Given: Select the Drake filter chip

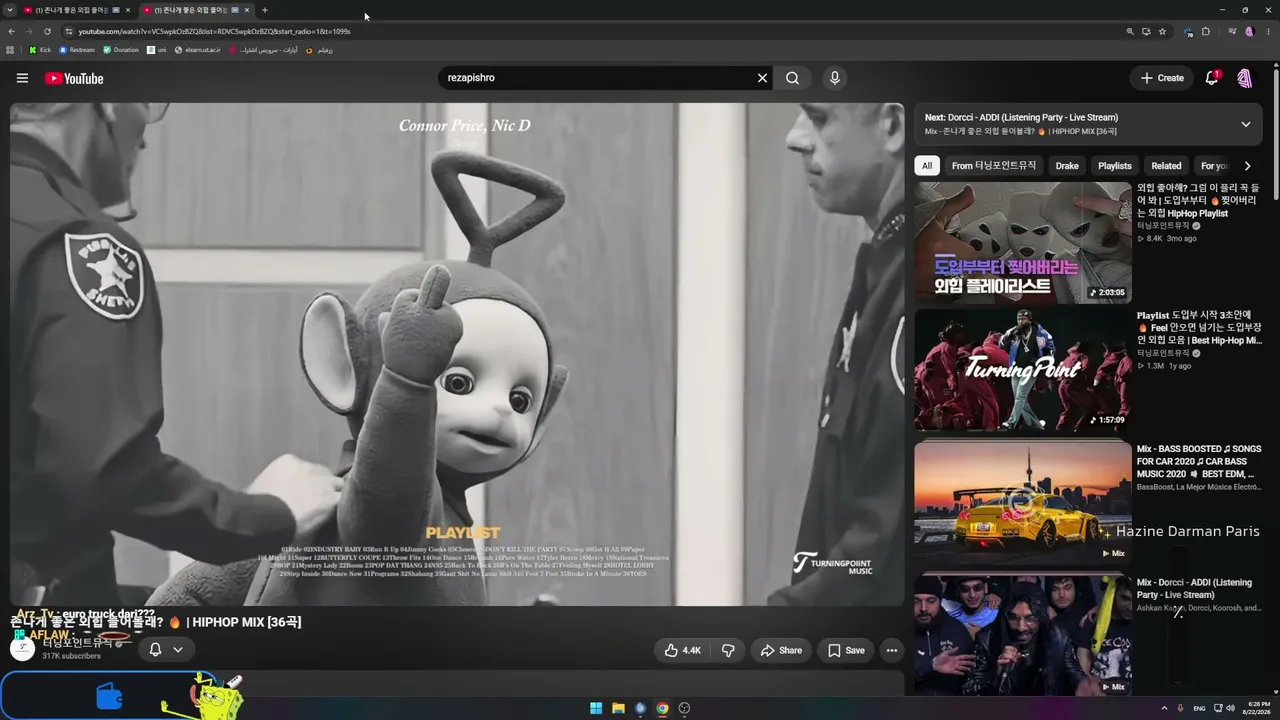Looking at the screenshot, I should [1067, 166].
